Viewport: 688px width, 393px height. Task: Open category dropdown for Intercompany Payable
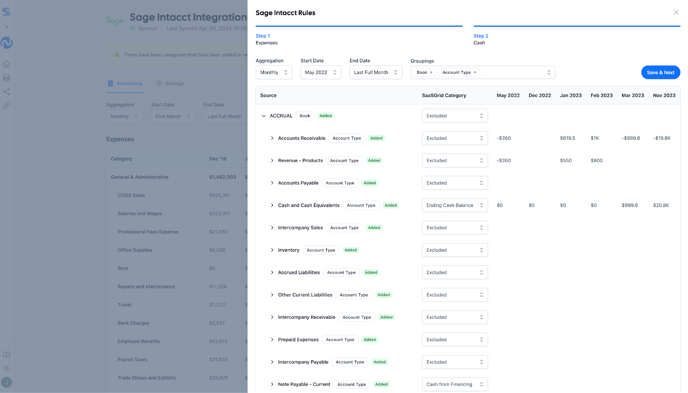pos(455,362)
